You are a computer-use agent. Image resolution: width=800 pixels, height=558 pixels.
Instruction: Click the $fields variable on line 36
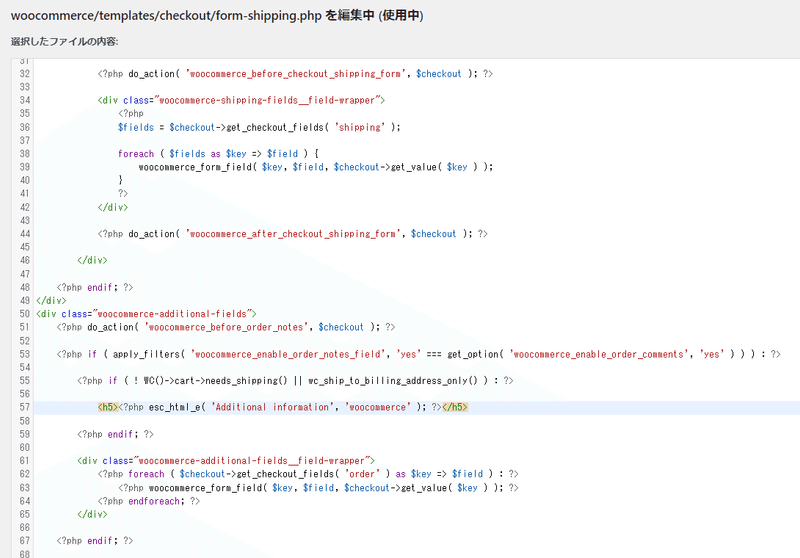pyautogui.click(x=136, y=127)
